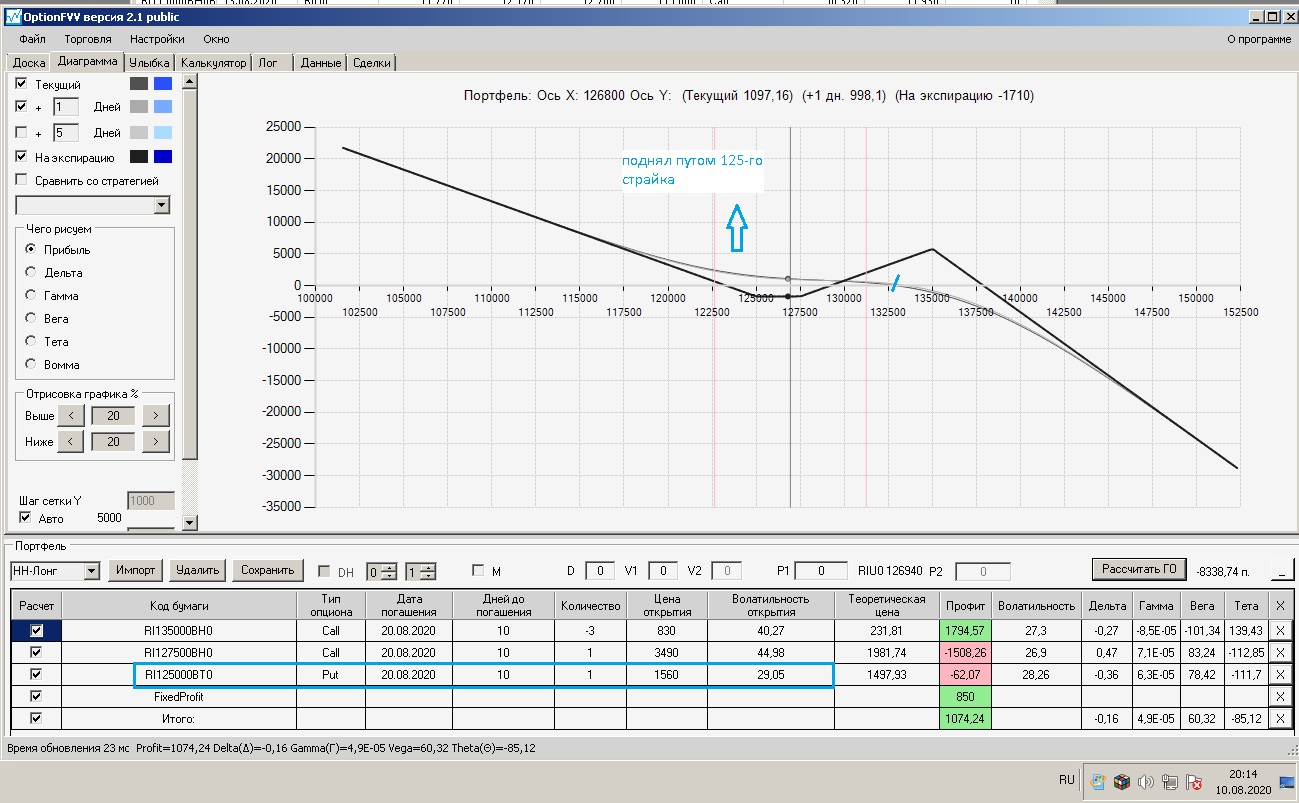Click the first tray icon next to RU
This screenshot has width=1299, height=803.
pos(1097,782)
